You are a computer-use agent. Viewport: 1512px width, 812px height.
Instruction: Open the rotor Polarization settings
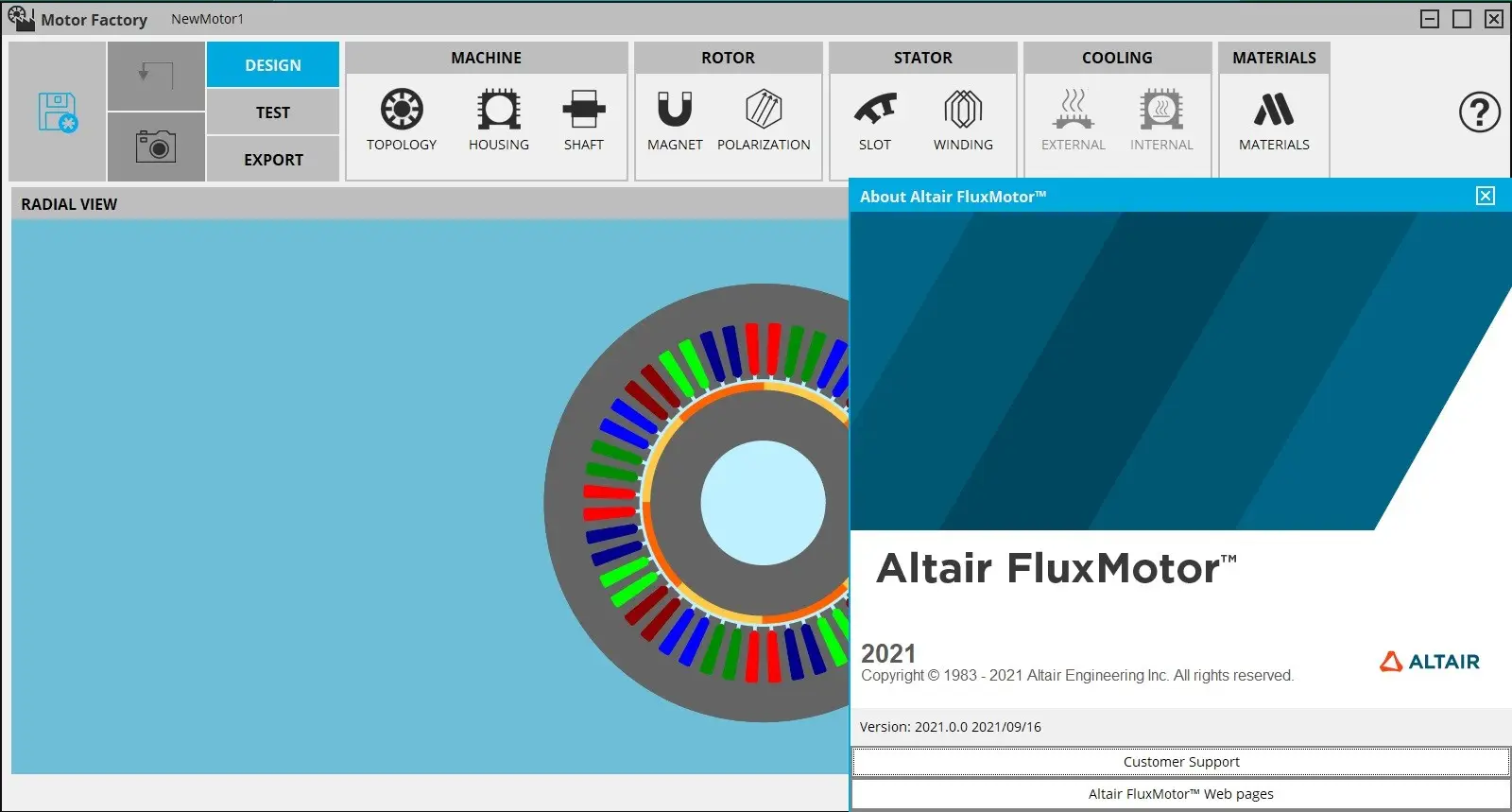tap(764, 120)
